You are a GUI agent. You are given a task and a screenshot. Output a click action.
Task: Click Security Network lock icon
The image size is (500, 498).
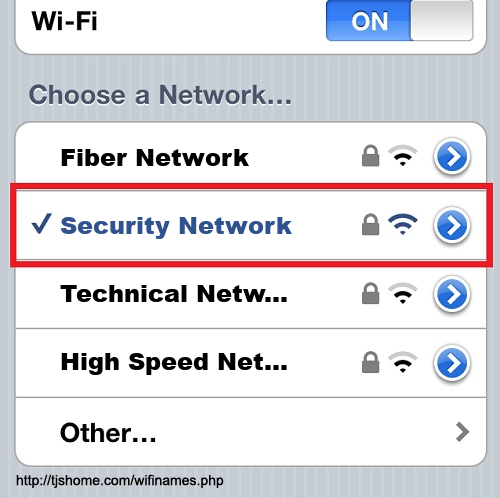click(x=370, y=224)
